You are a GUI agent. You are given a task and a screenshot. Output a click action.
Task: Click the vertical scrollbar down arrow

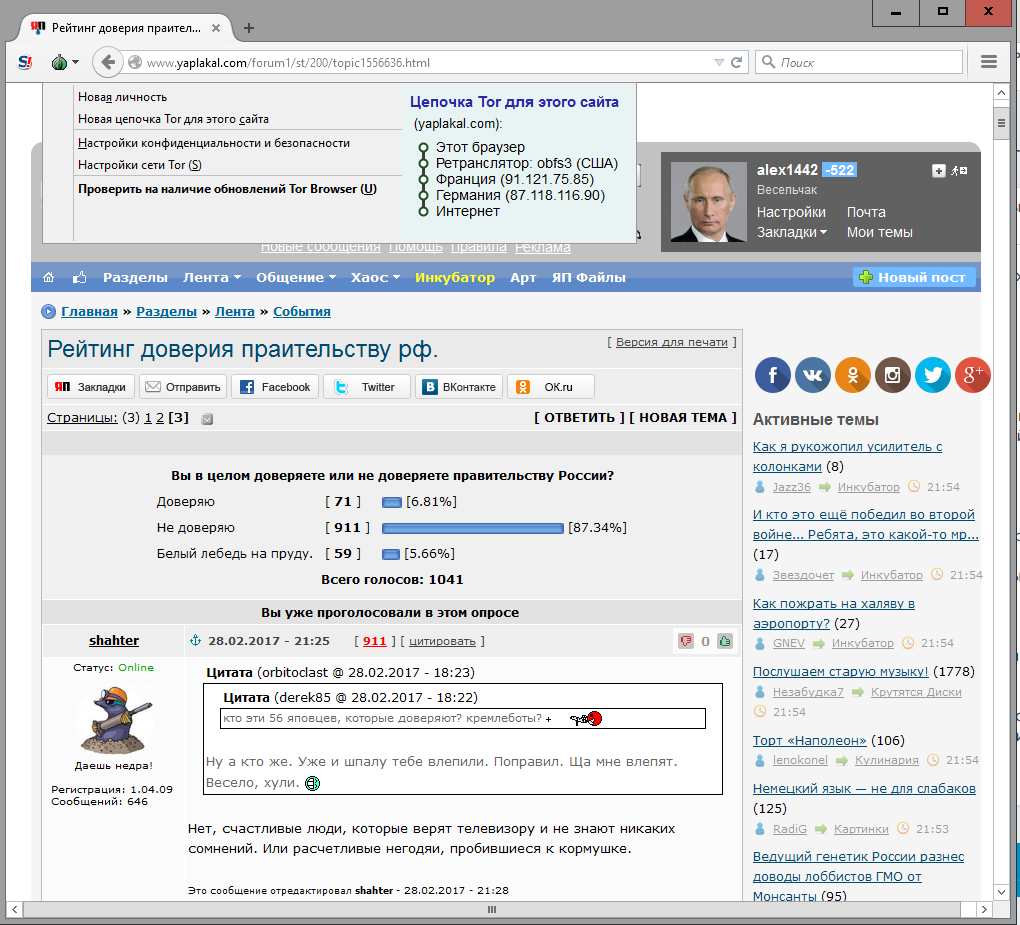pos(1001,891)
